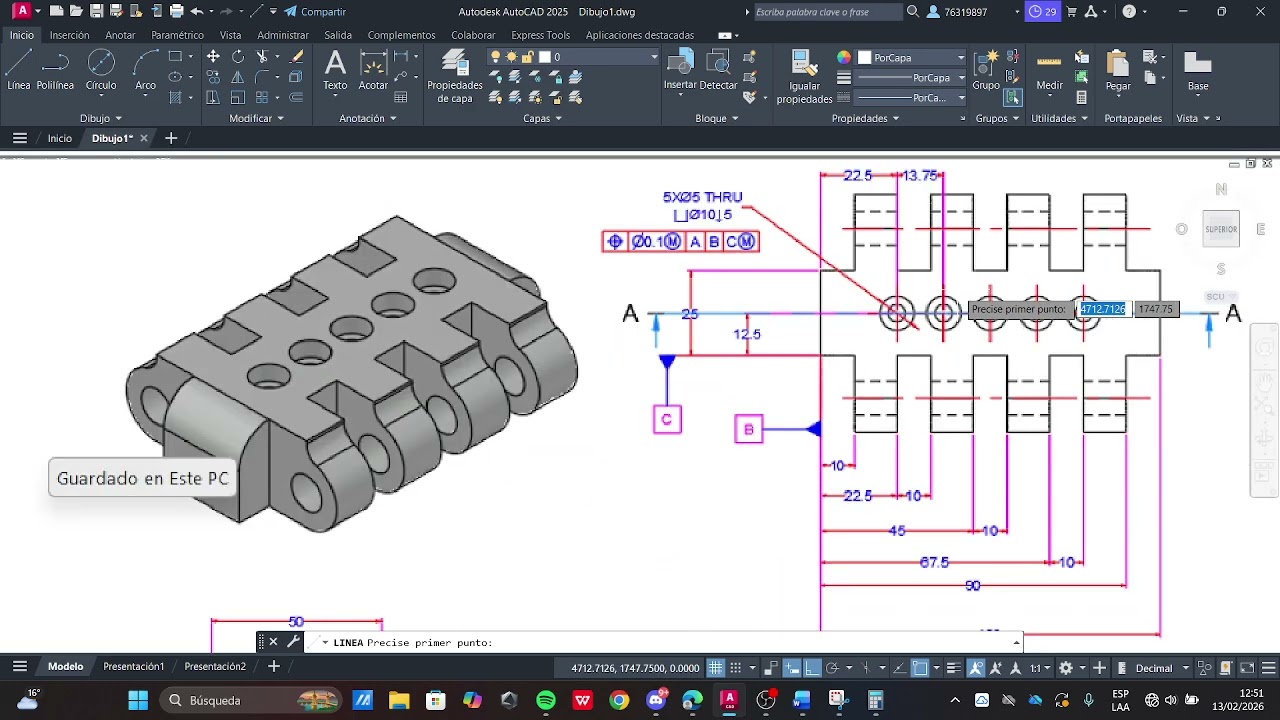The image size is (1280, 720).
Task: Open the Decimal units dropdown
Action: point(1160,668)
